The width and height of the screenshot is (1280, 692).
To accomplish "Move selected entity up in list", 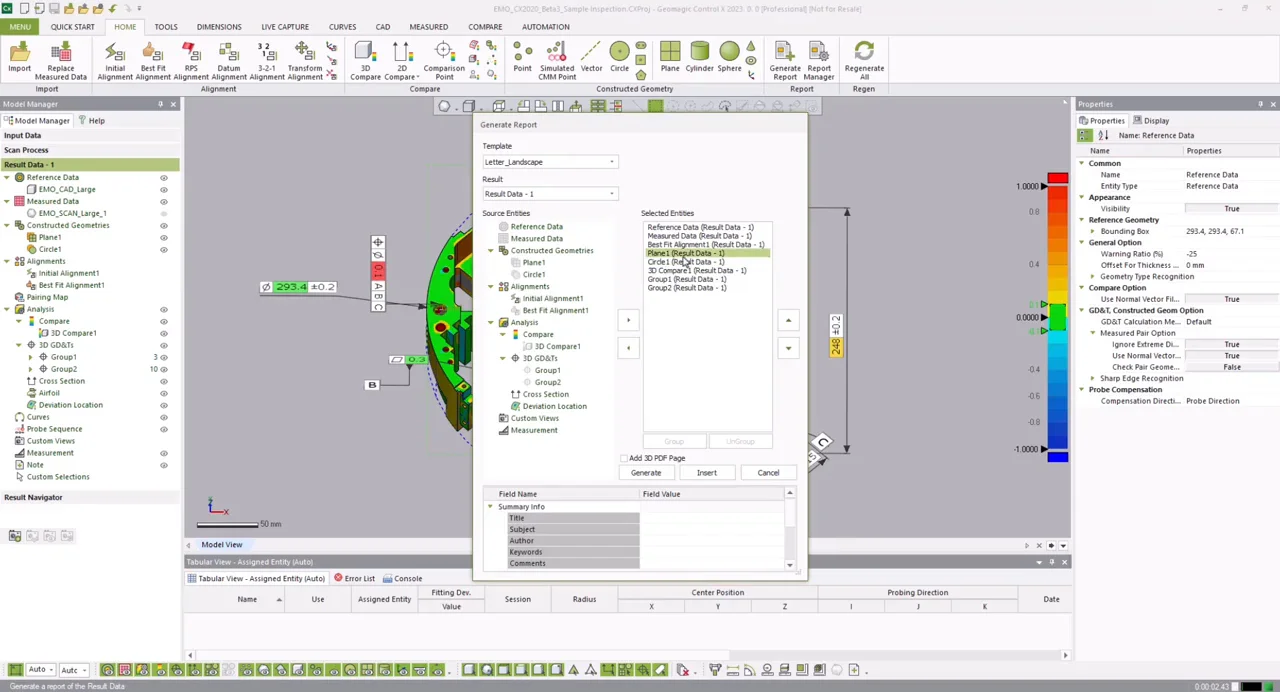I will pos(788,321).
